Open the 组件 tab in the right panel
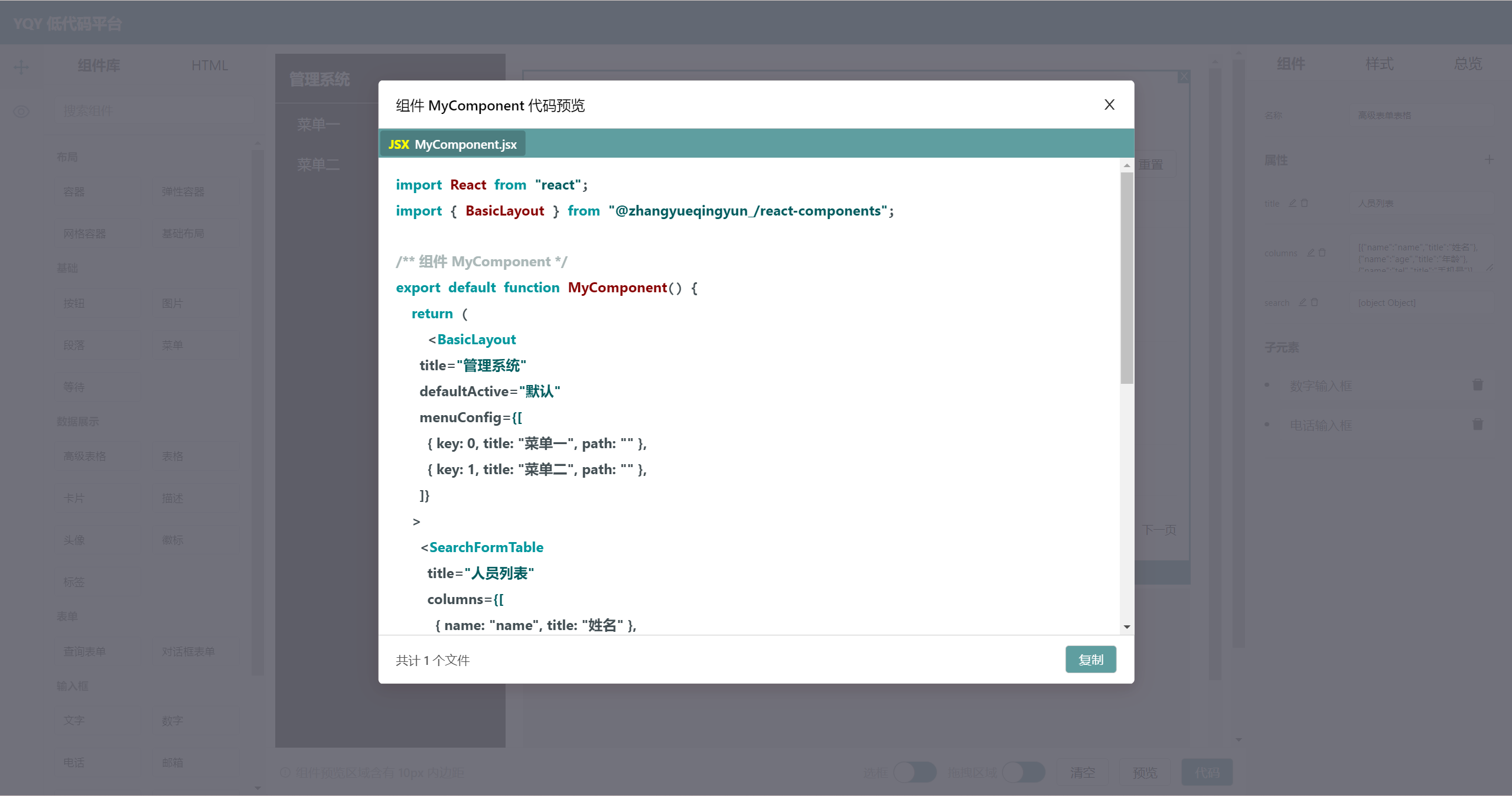The width and height of the screenshot is (1512, 796). [1291, 64]
